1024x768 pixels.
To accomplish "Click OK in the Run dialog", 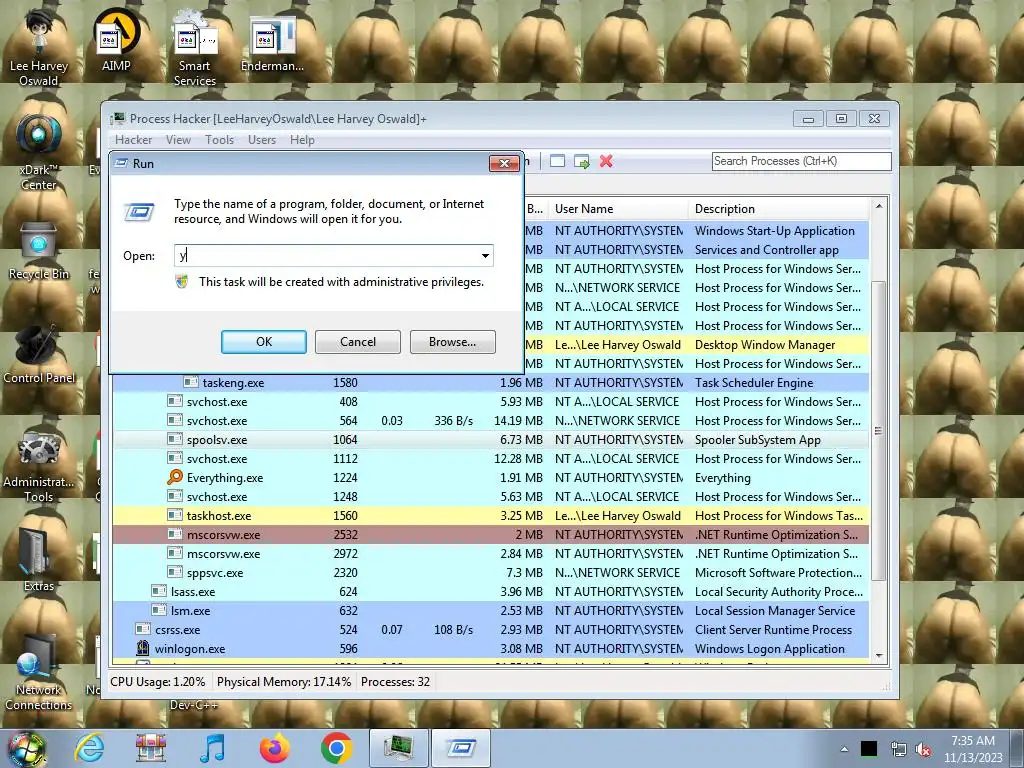I will 264,342.
